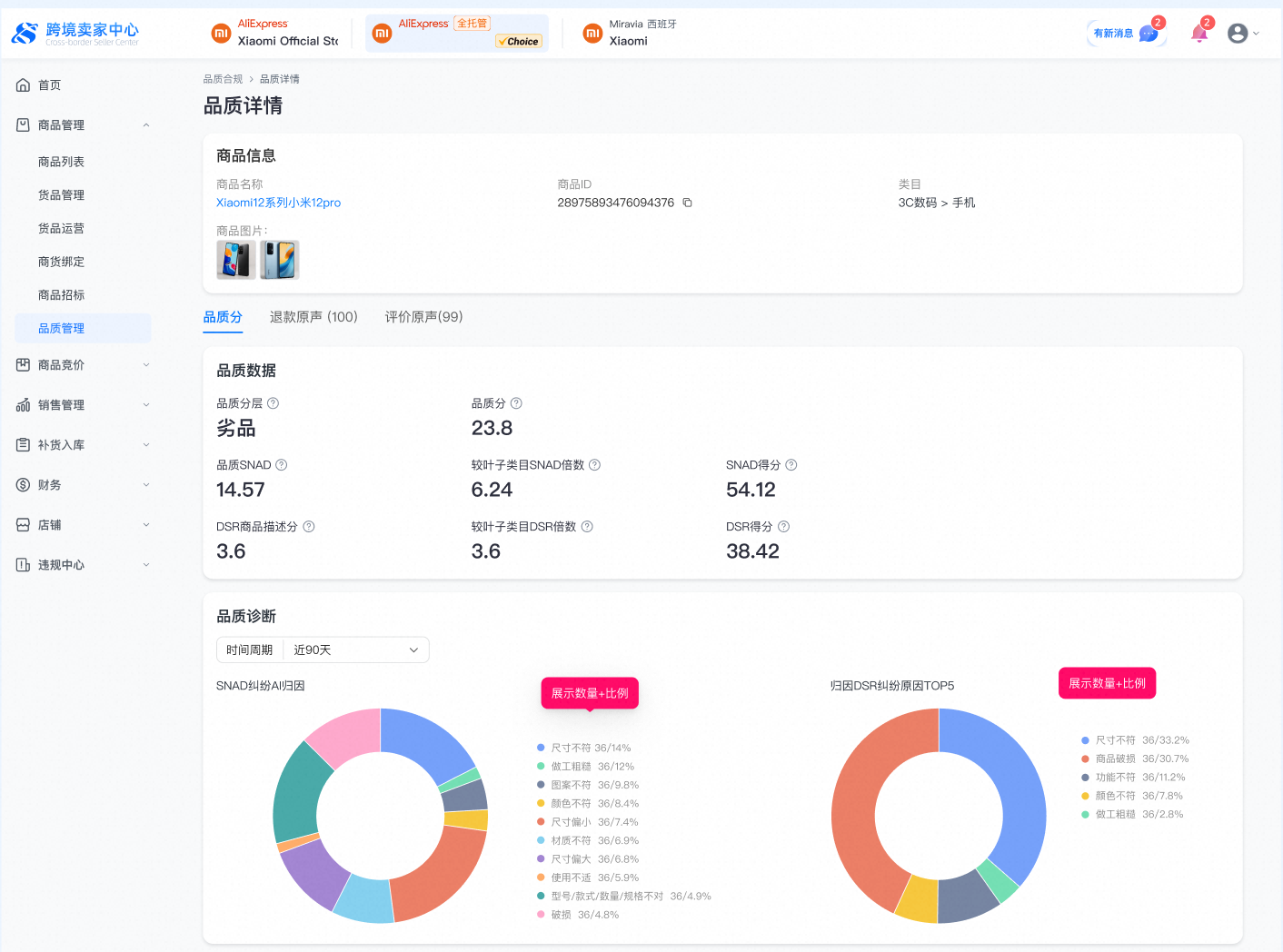Click the 品质合规 breadcrumb link
The width and height of the screenshot is (1283, 952).
(x=223, y=79)
